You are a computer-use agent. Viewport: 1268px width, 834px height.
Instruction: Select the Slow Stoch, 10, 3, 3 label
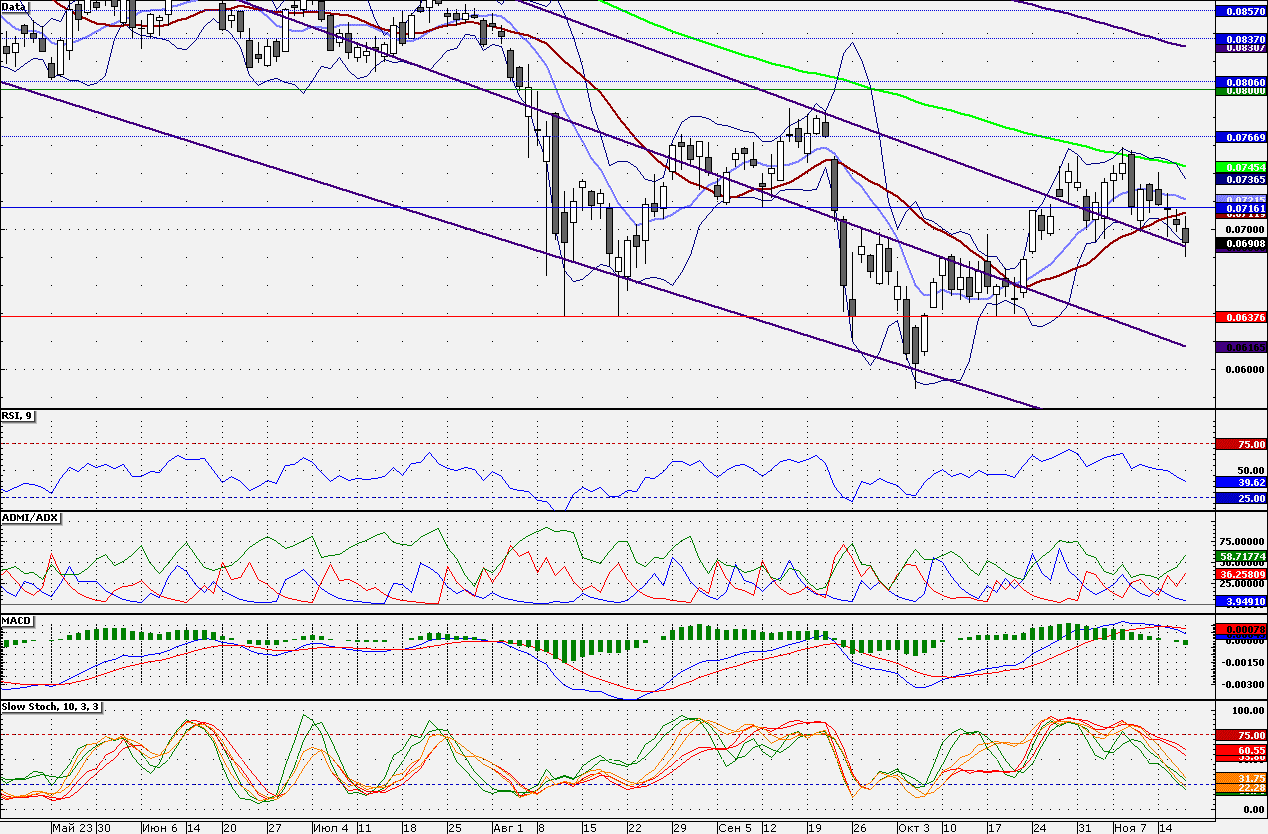[x=52, y=706]
